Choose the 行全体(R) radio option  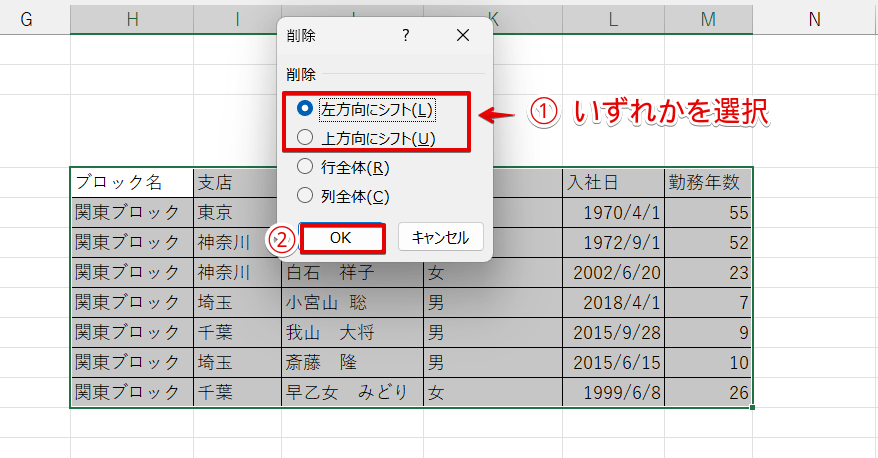pos(343,167)
